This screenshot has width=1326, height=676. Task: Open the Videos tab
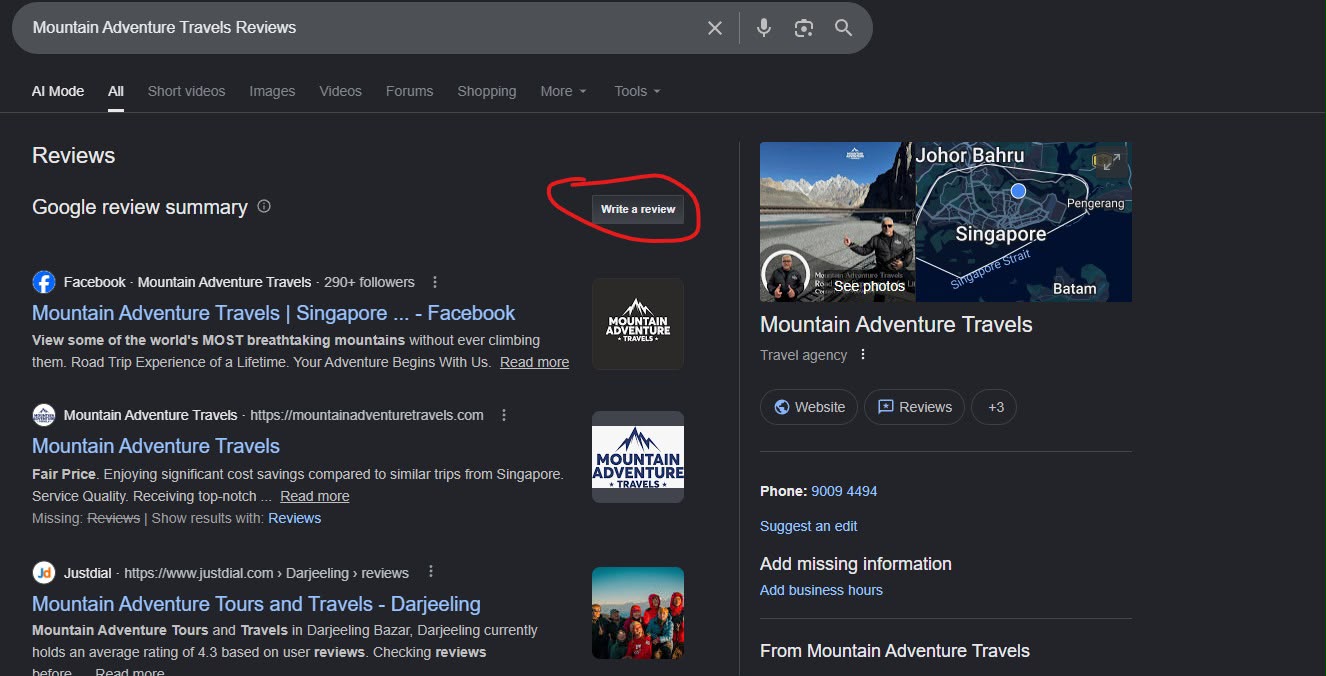click(341, 91)
